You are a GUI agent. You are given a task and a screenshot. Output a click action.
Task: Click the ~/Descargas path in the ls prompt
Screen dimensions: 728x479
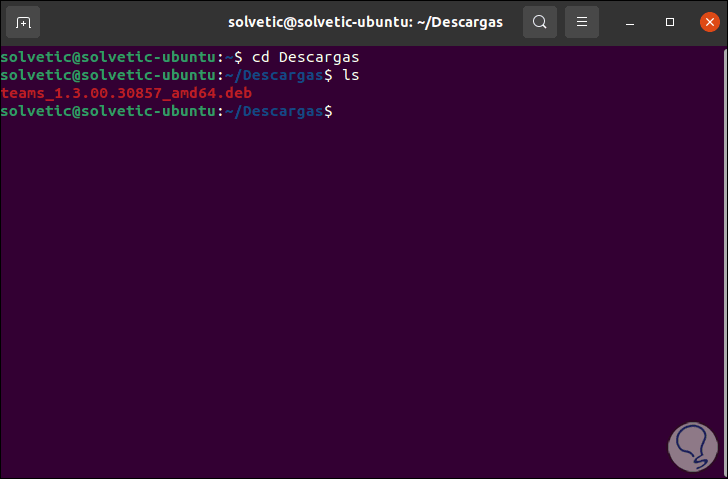pos(275,76)
